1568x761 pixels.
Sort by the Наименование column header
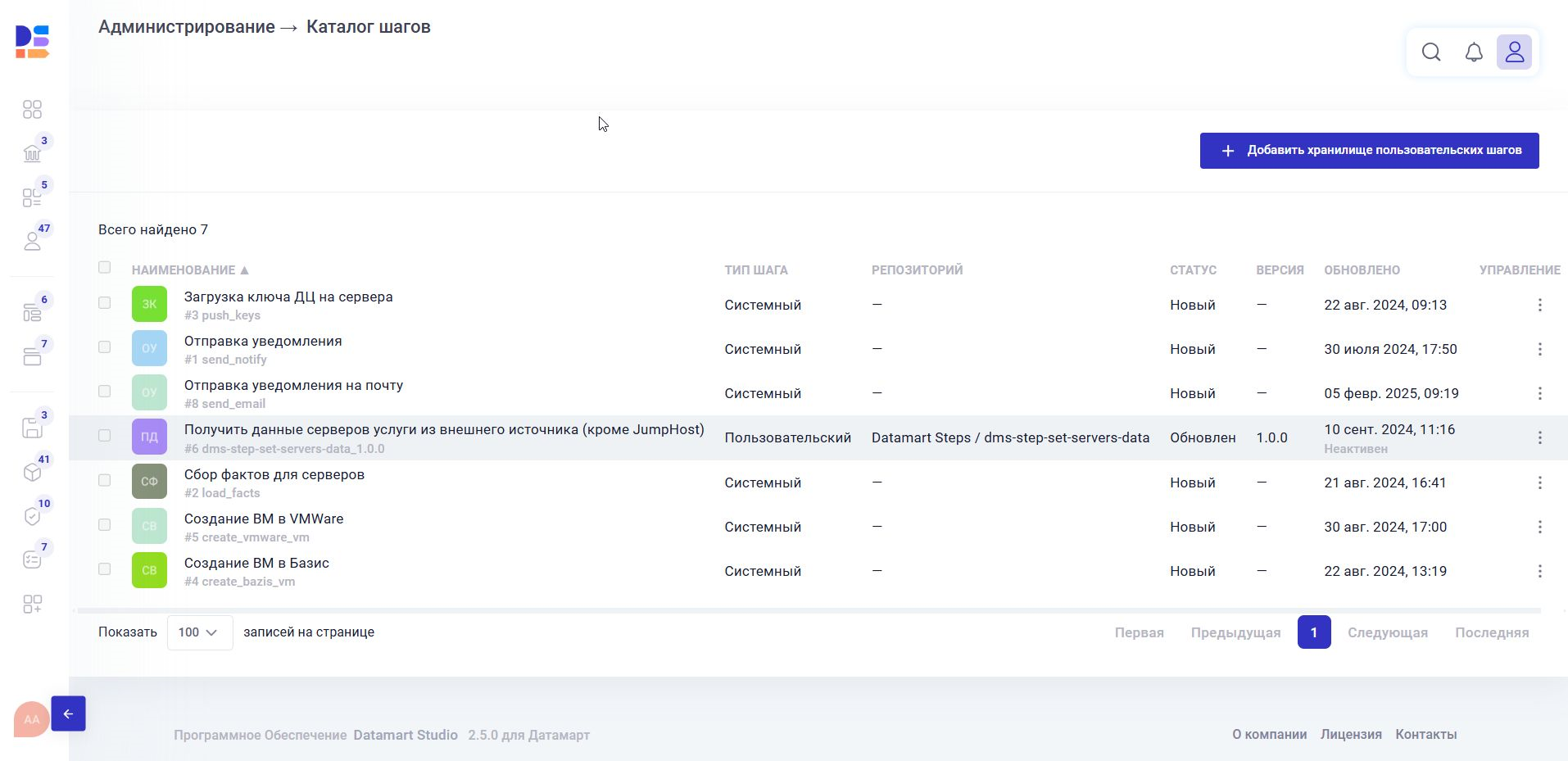(x=184, y=270)
